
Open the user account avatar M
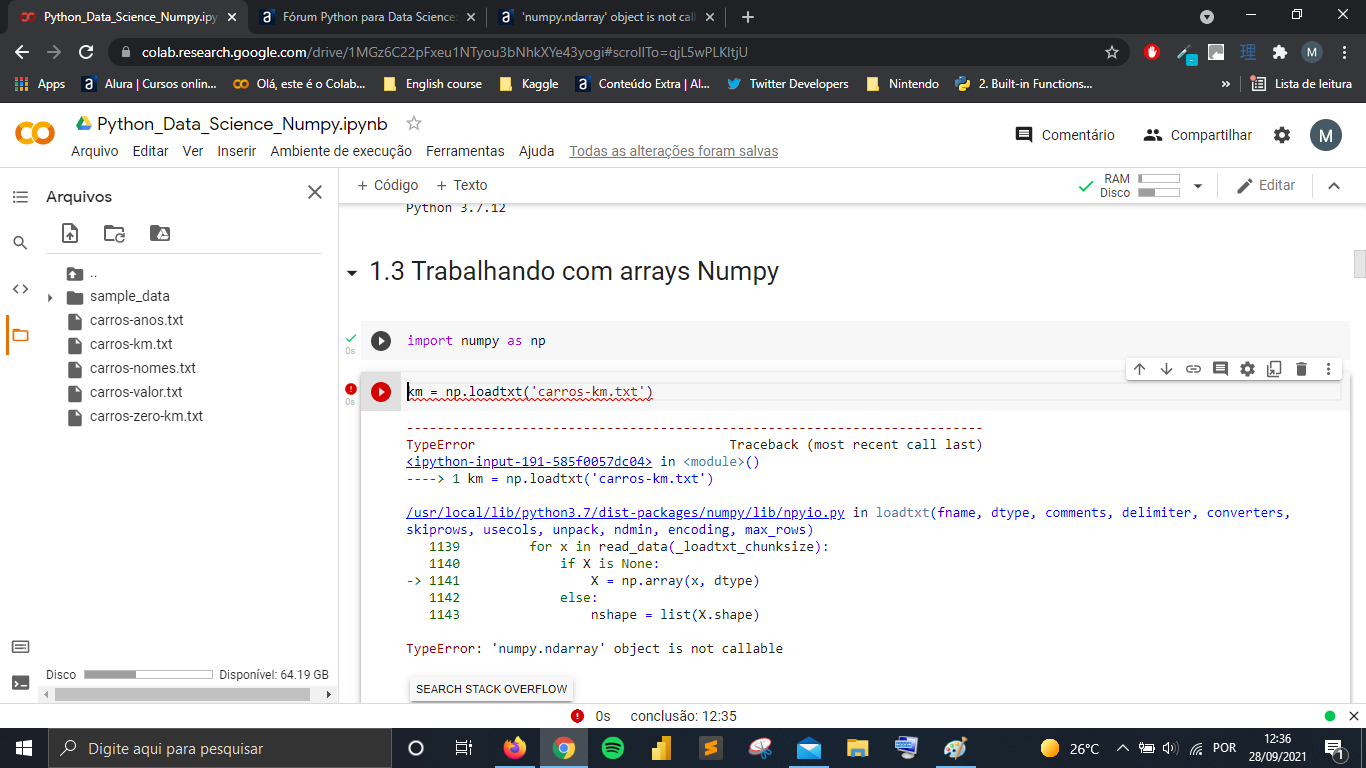pos(1326,135)
